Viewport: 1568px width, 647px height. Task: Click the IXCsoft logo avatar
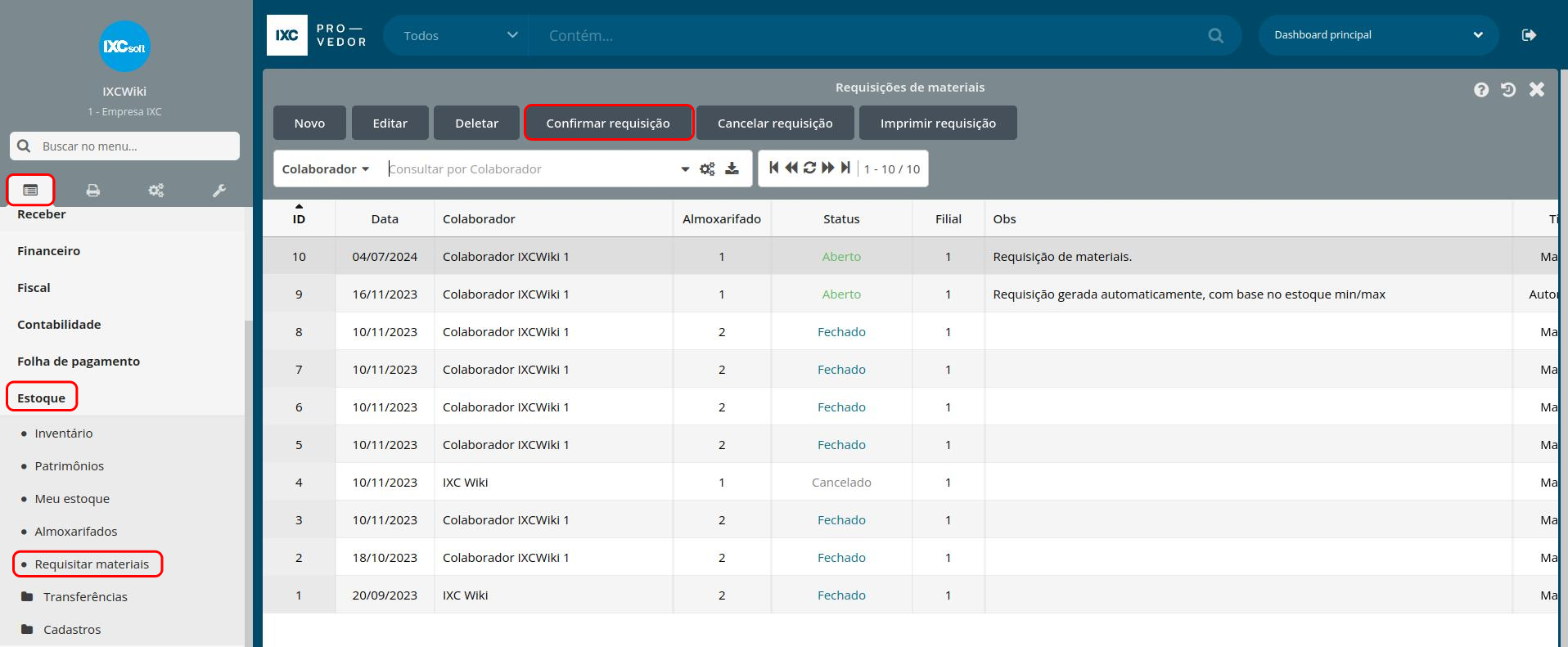click(x=124, y=47)
